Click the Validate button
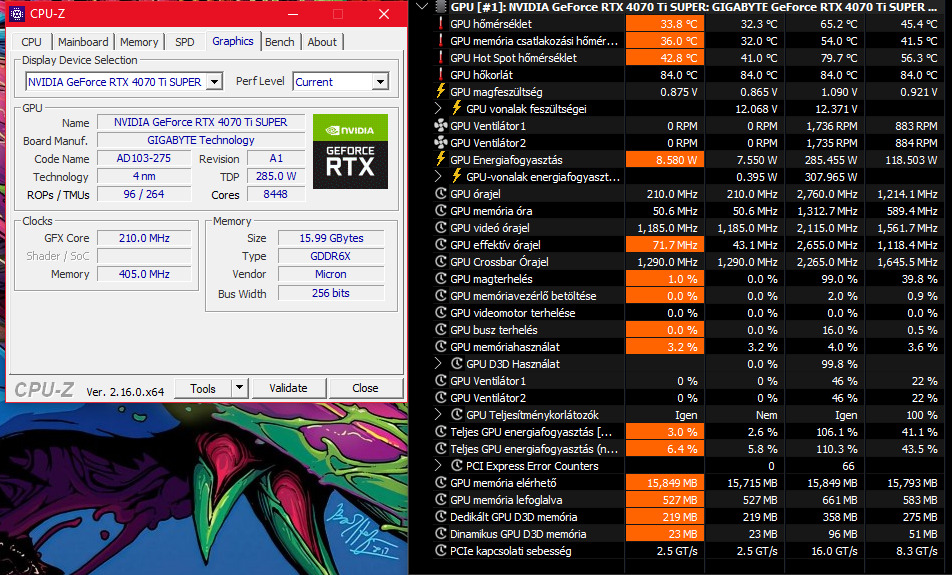This screenshot has height=575, width=952. tap(288, 388)
